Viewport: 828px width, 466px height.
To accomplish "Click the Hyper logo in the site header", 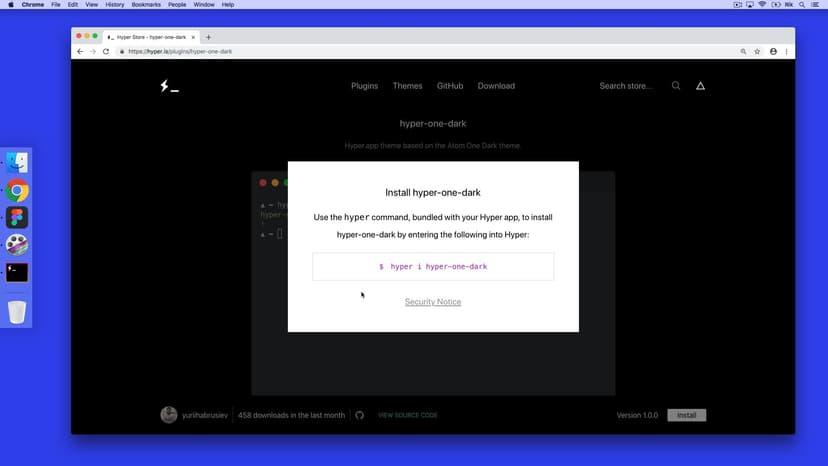I will [x=169, y=86].
